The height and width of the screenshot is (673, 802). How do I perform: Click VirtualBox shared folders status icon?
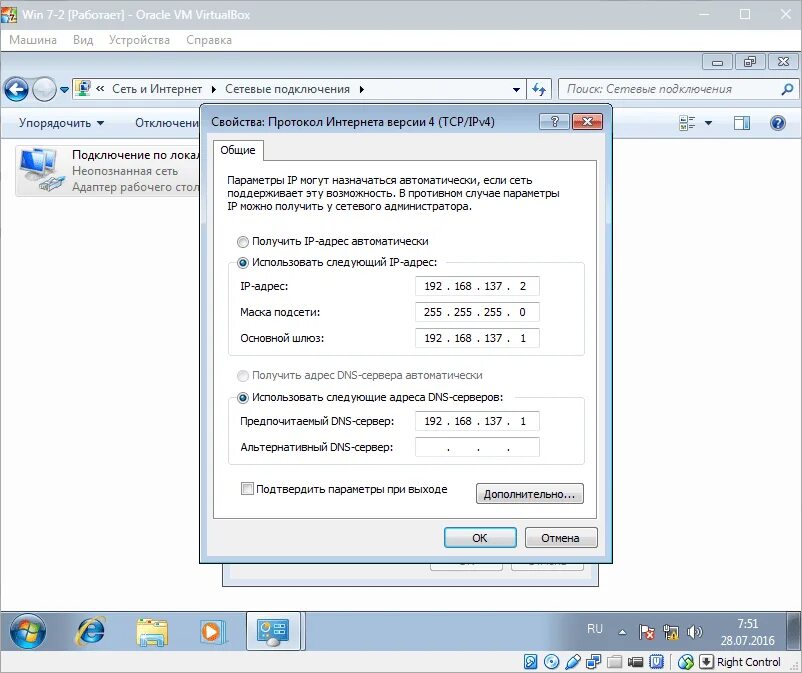614,662
